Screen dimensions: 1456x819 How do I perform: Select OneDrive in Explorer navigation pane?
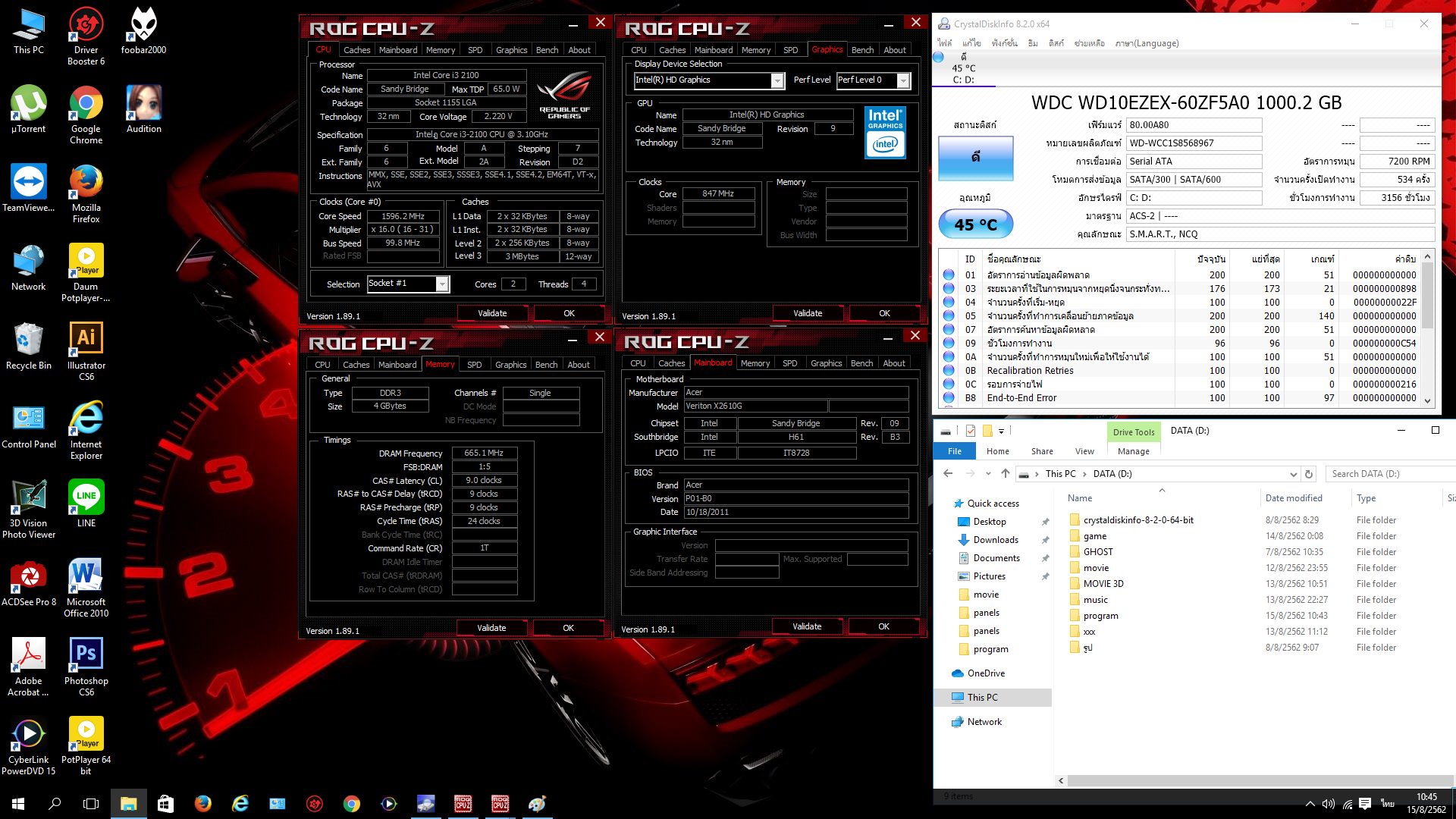coord(986,673)
